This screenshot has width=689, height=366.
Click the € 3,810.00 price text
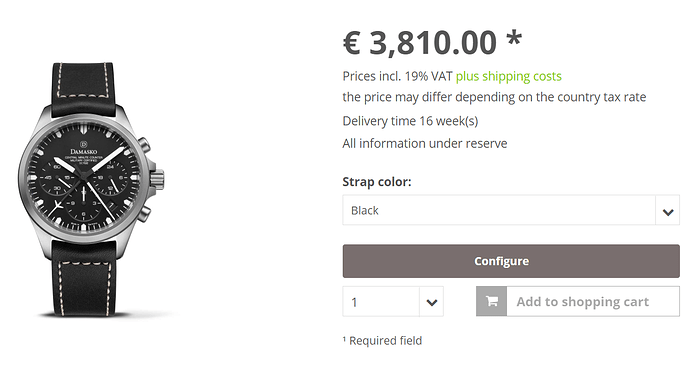[420, 43]
